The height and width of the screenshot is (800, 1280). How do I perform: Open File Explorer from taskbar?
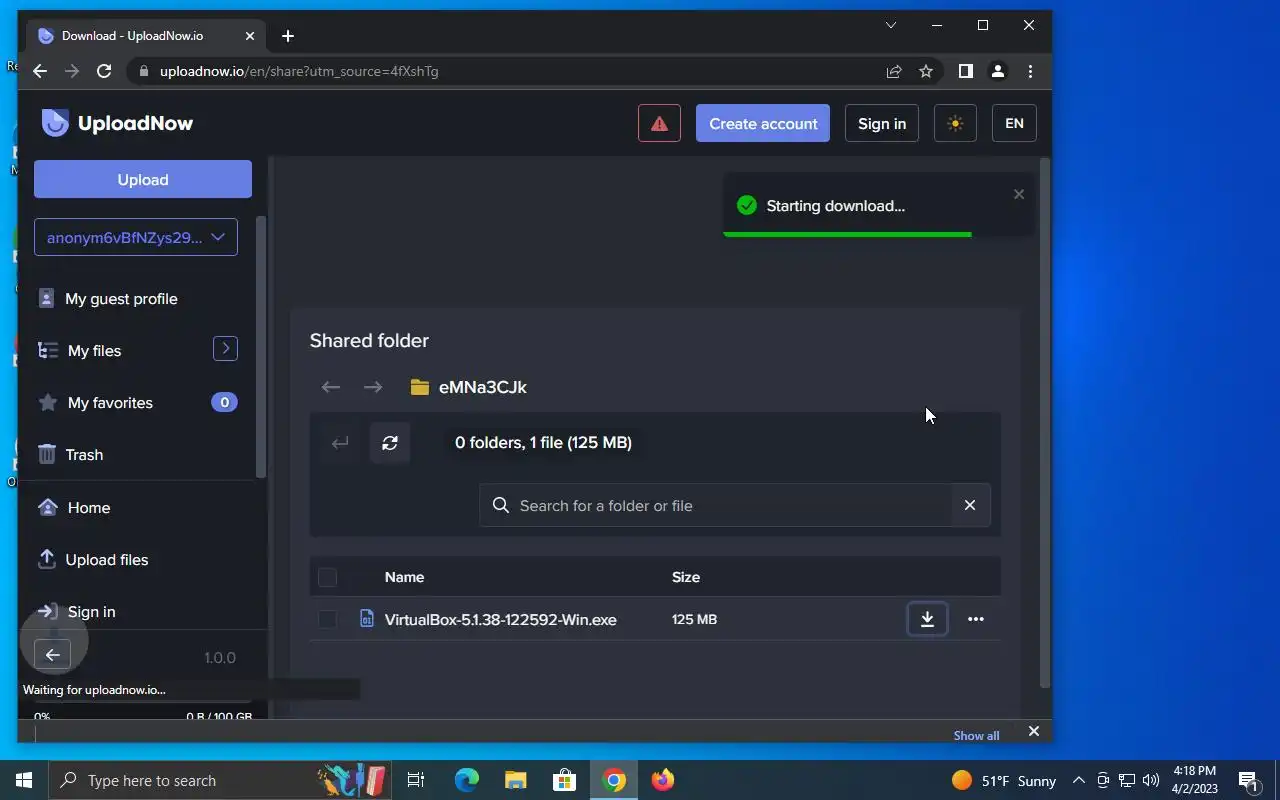point(515,780)
